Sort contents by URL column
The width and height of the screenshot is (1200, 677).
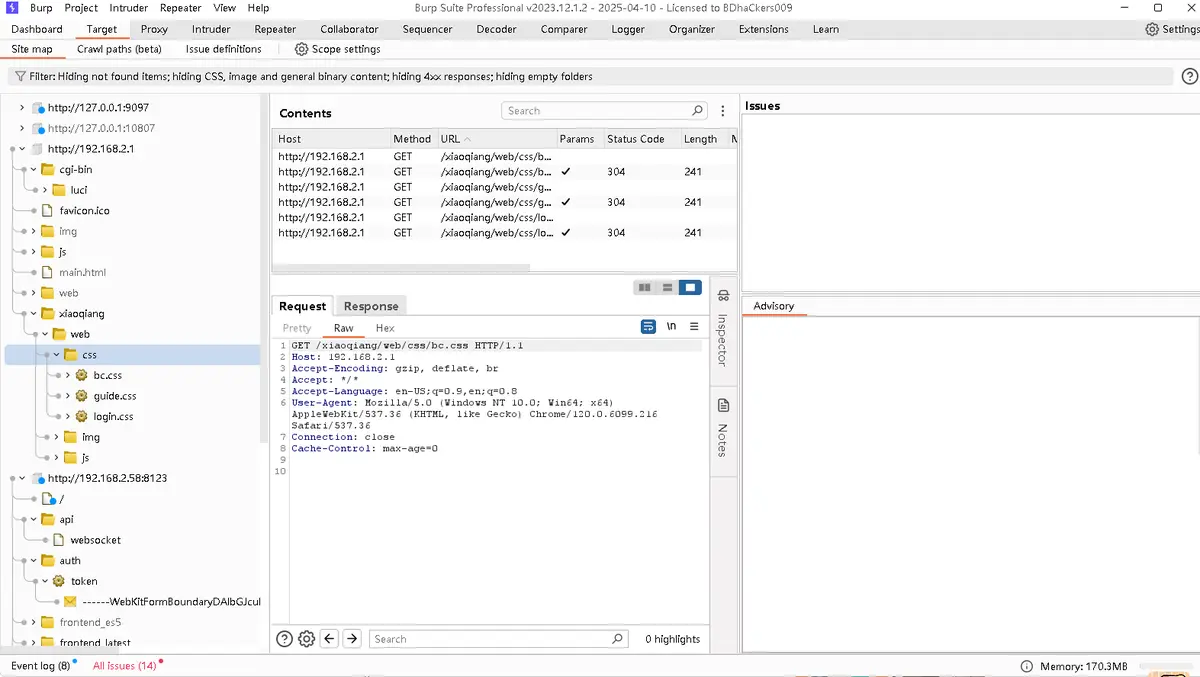(496, 139)
